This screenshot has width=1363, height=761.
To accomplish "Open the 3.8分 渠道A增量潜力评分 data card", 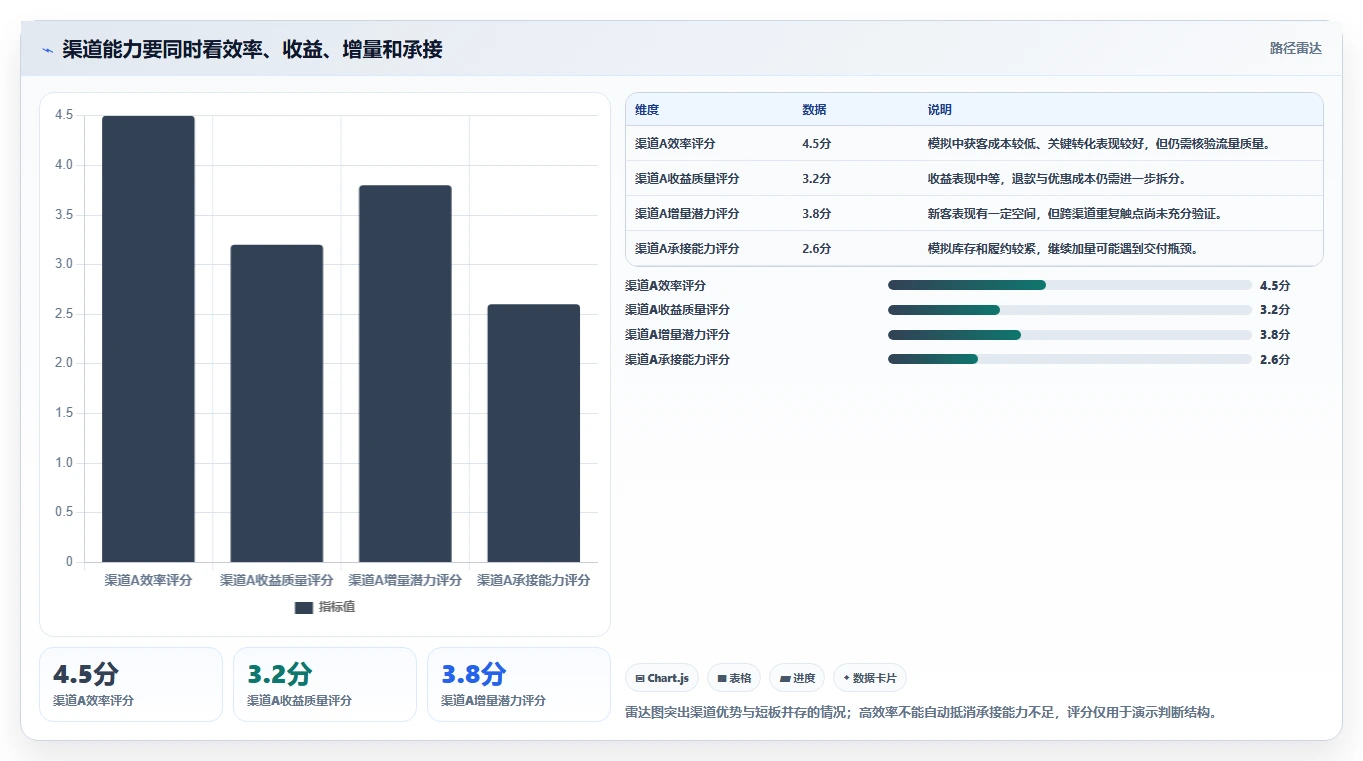I will [519, 684].
